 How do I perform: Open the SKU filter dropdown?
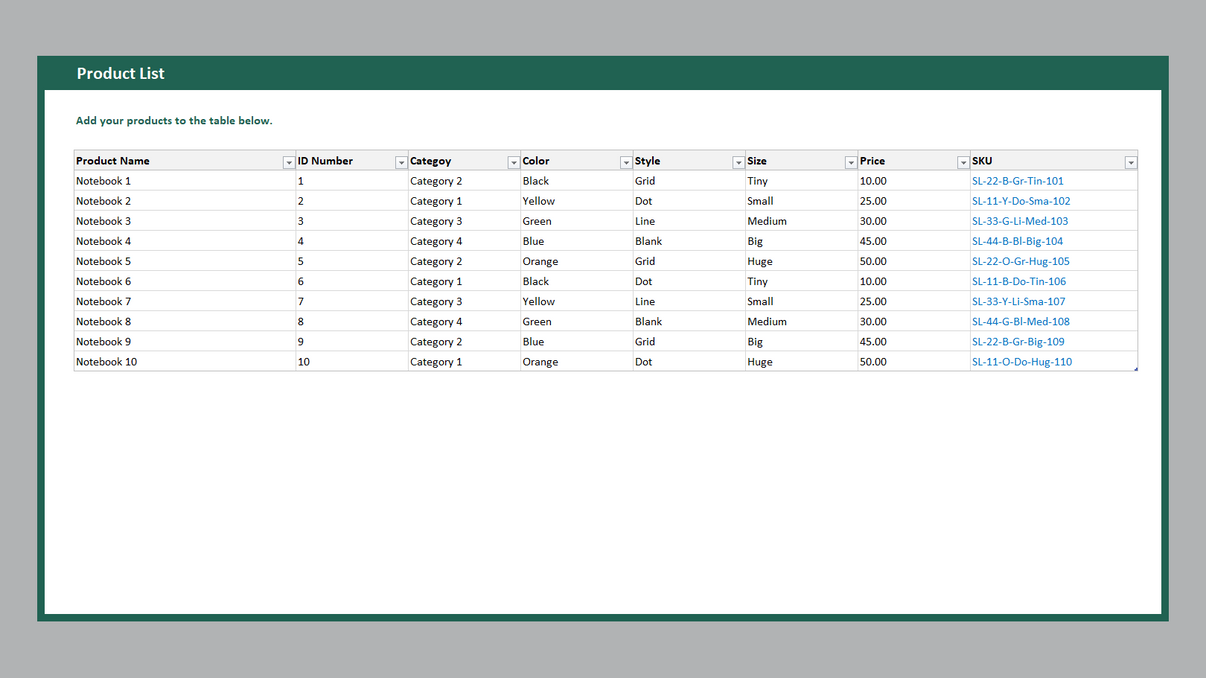1130,161
